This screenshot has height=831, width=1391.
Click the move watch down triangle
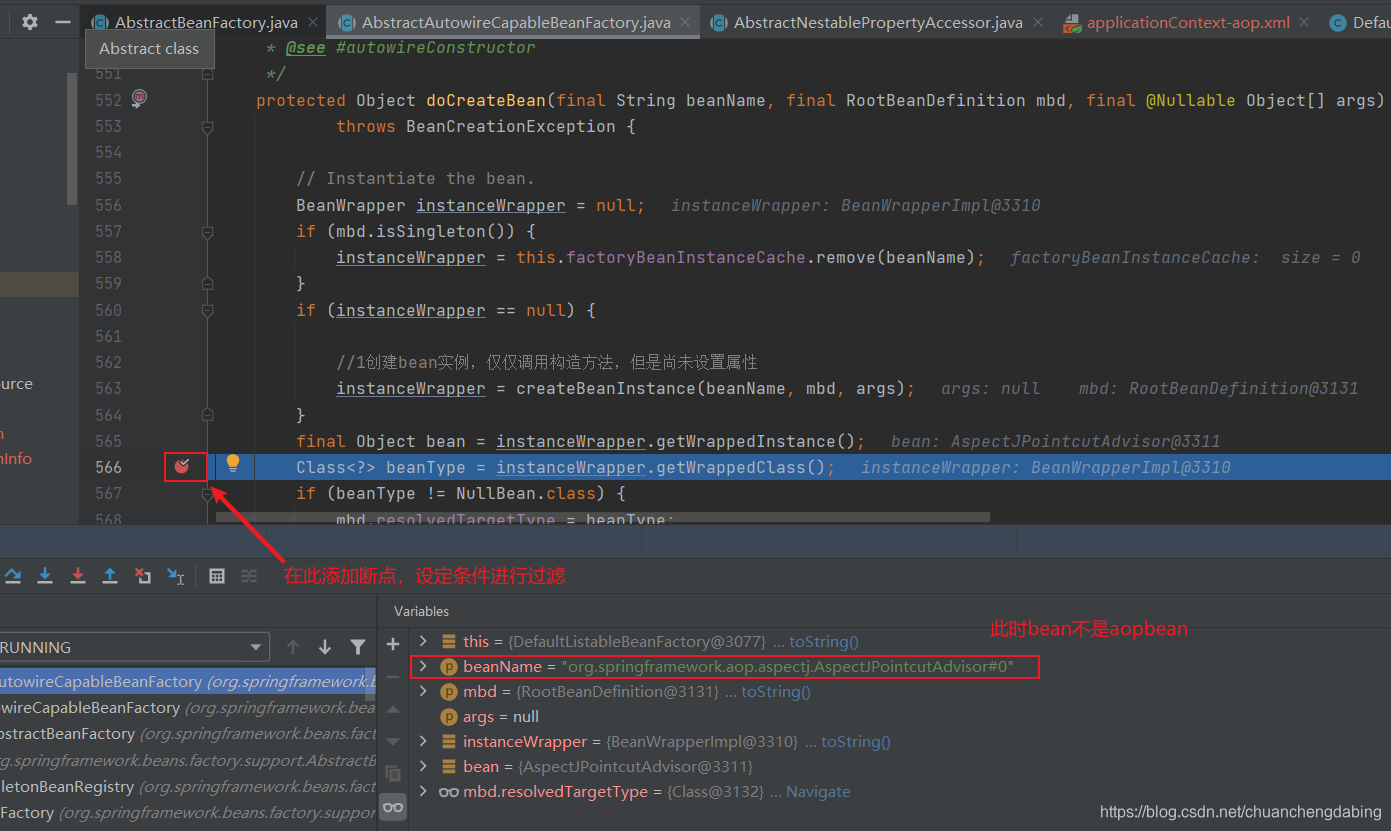(x=393, y=741)
